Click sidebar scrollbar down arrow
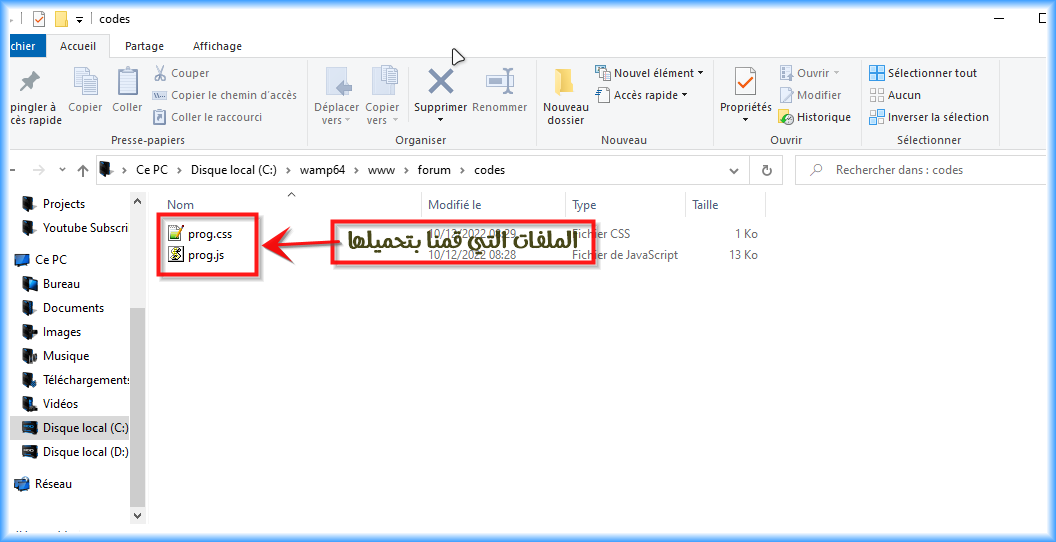Image resolution: width=1056 pixels, height=542 pixels. 137,516
